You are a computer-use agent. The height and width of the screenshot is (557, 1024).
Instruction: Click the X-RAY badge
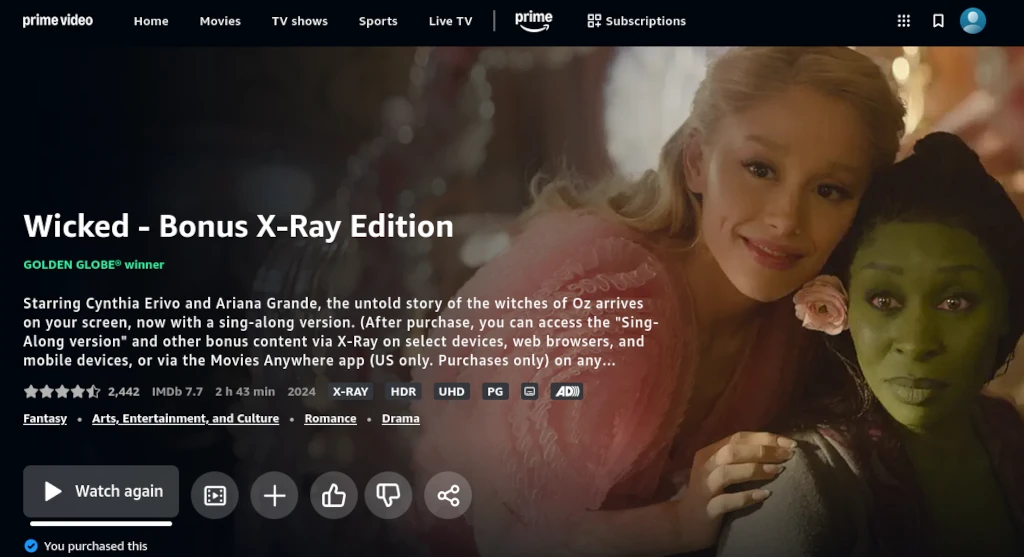(x=351, y=392)
